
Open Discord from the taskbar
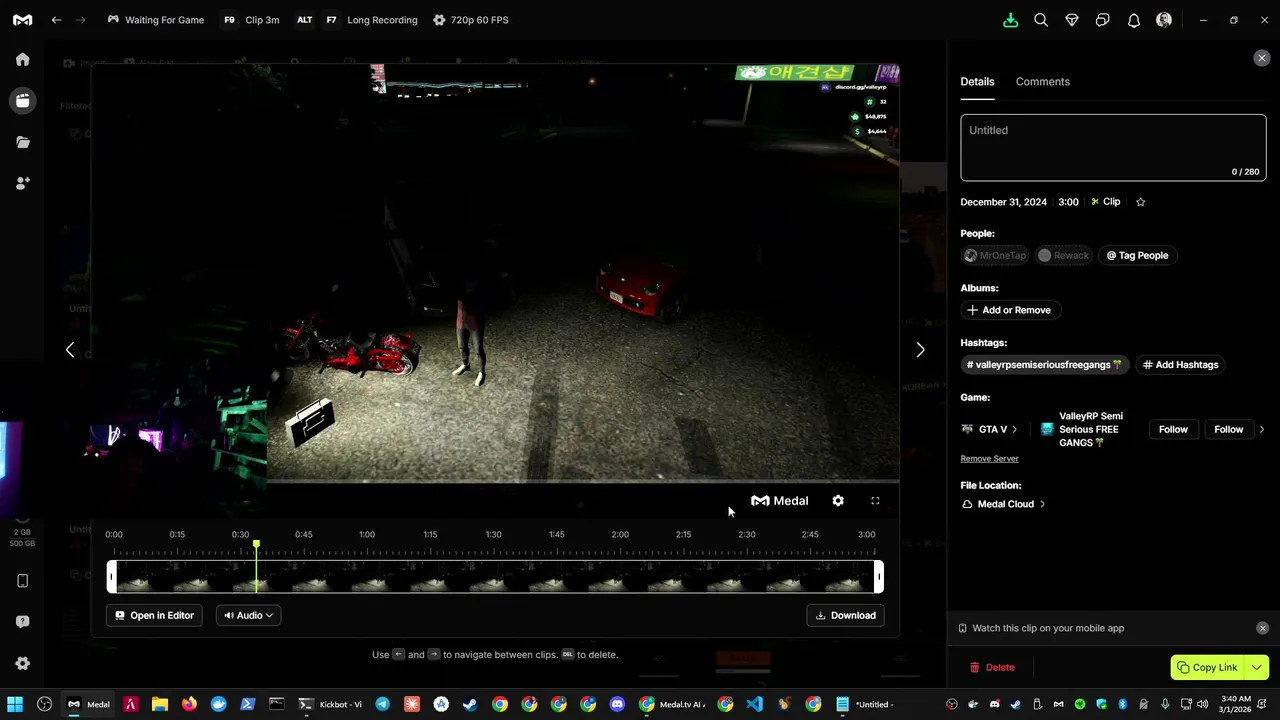617,704
